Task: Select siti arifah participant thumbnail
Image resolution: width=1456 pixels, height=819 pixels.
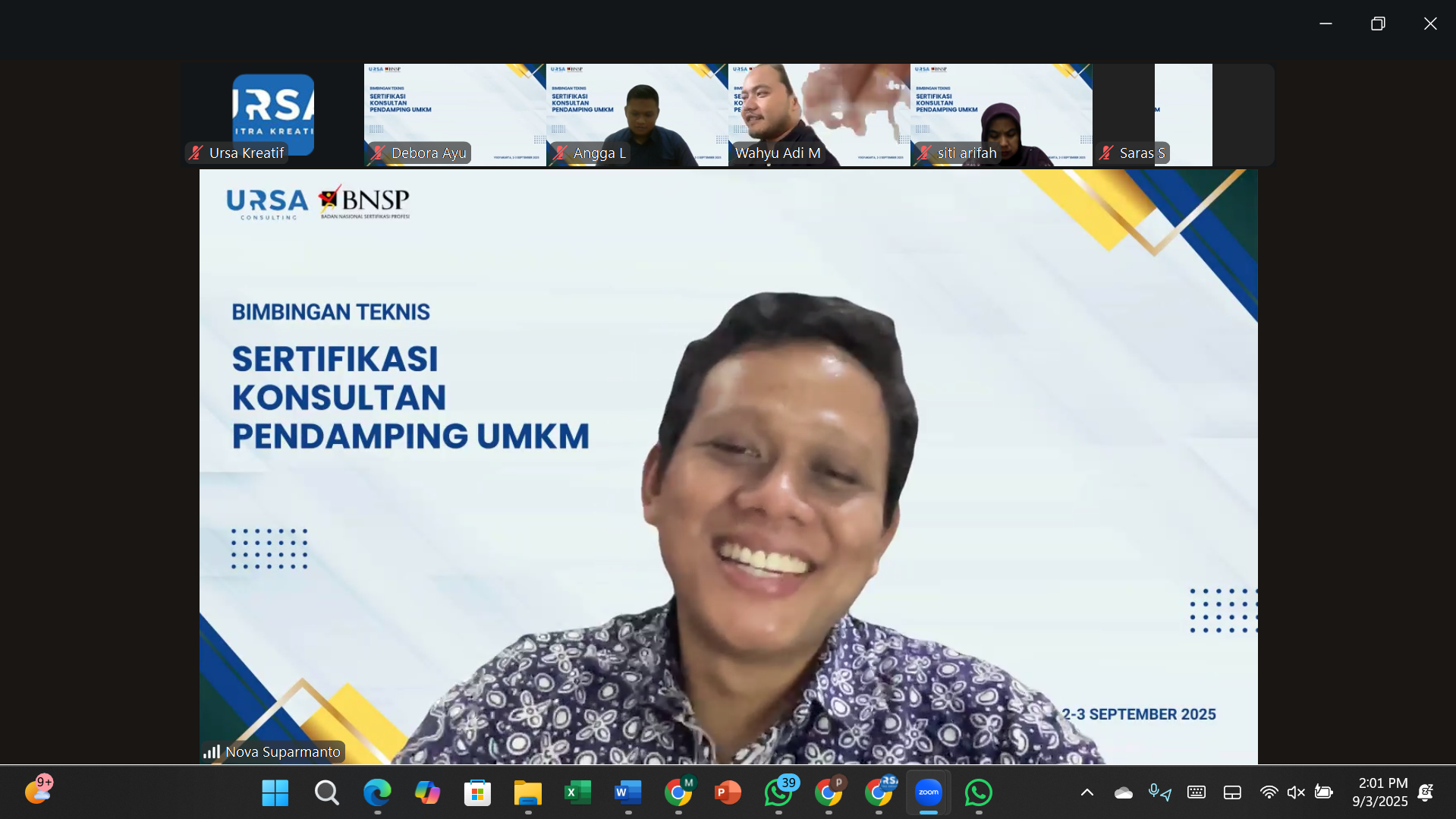Action: coord(1001,114)
